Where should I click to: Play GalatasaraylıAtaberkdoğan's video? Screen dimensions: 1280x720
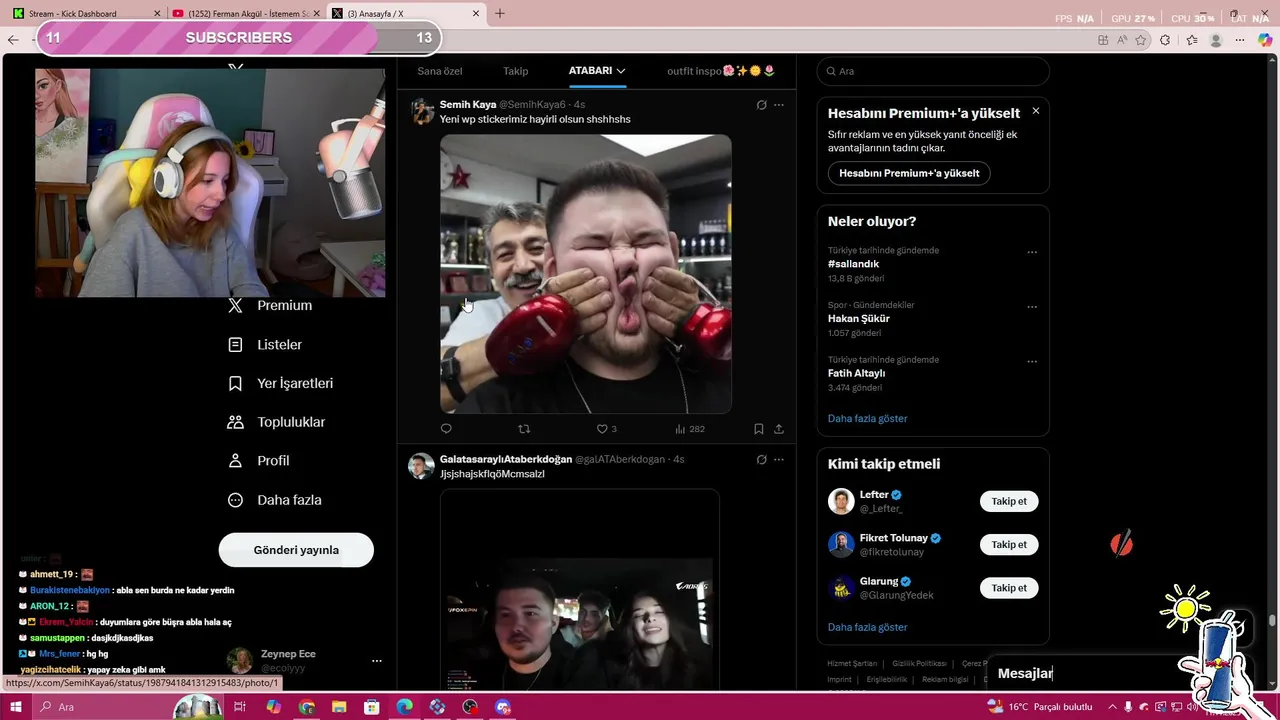(x=579, y=589)
